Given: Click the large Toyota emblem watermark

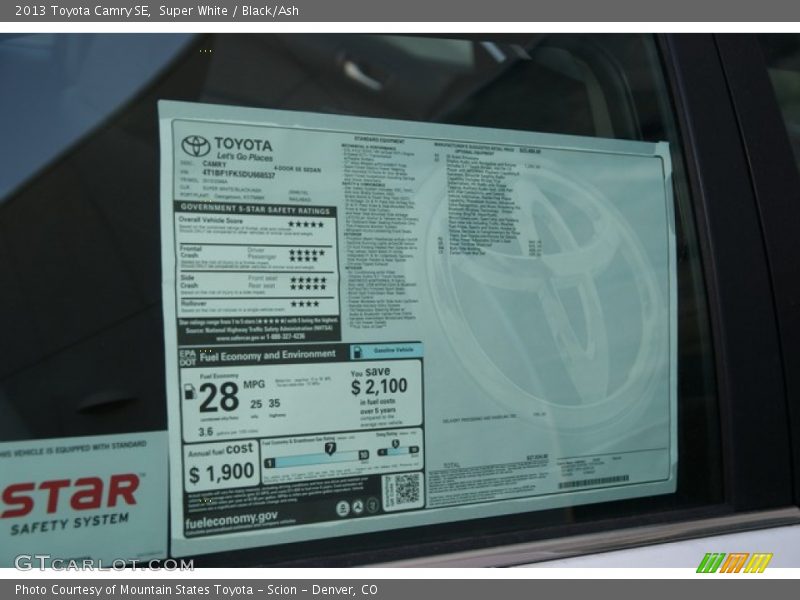Looking at the screenshot, I should [545, 290].
